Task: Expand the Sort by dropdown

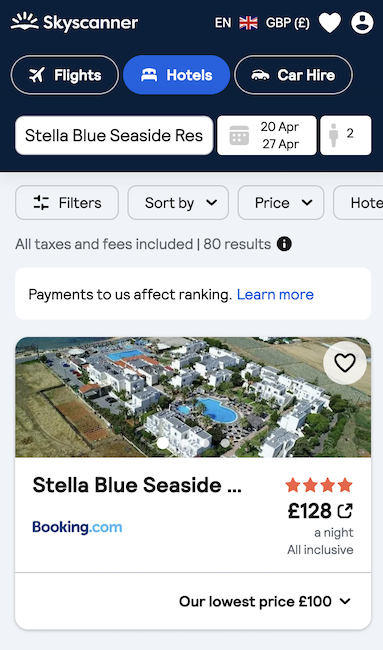Action: click(x=178, y=203)
